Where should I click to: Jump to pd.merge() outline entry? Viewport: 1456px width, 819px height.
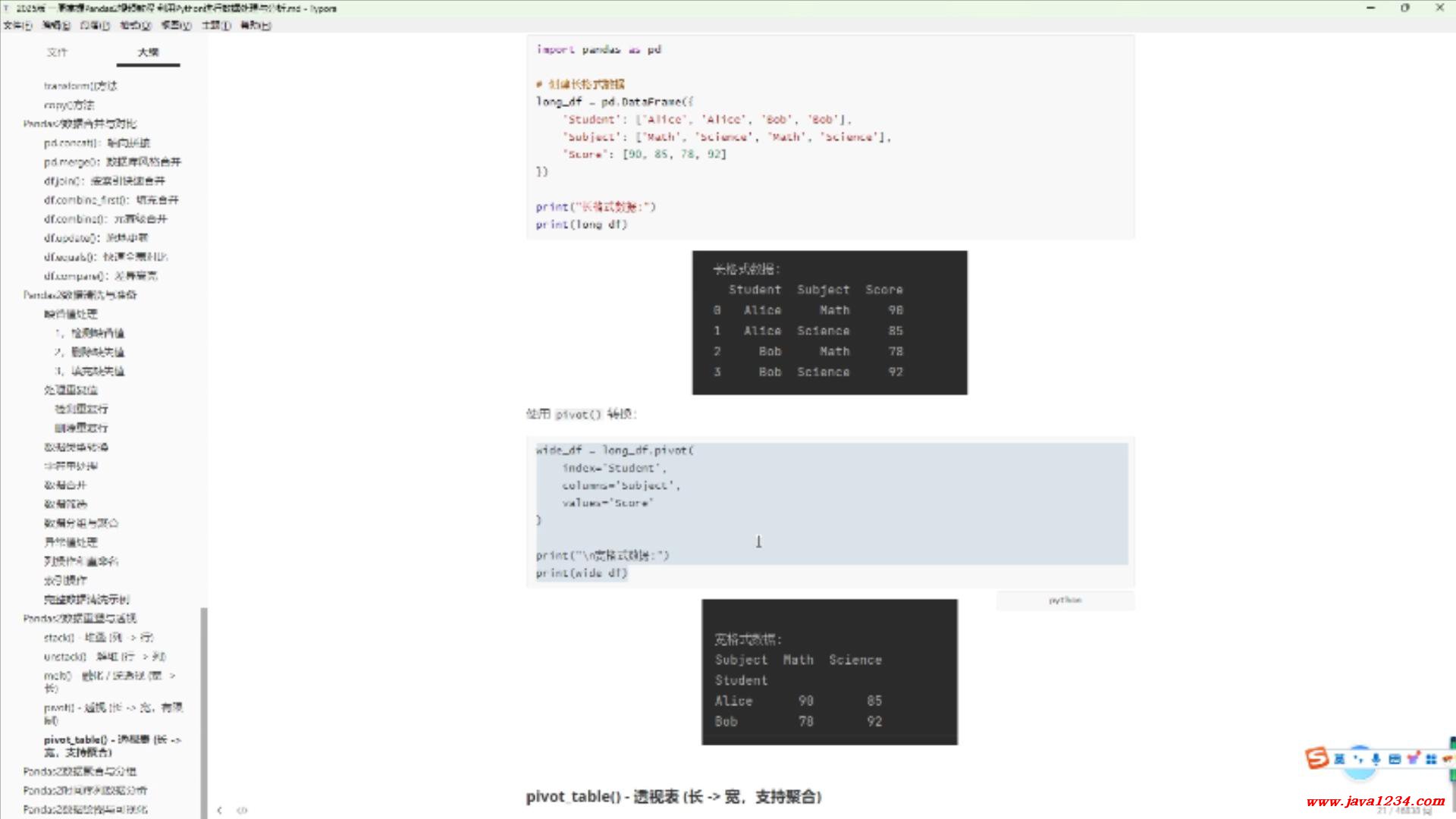tap(112, 162)
